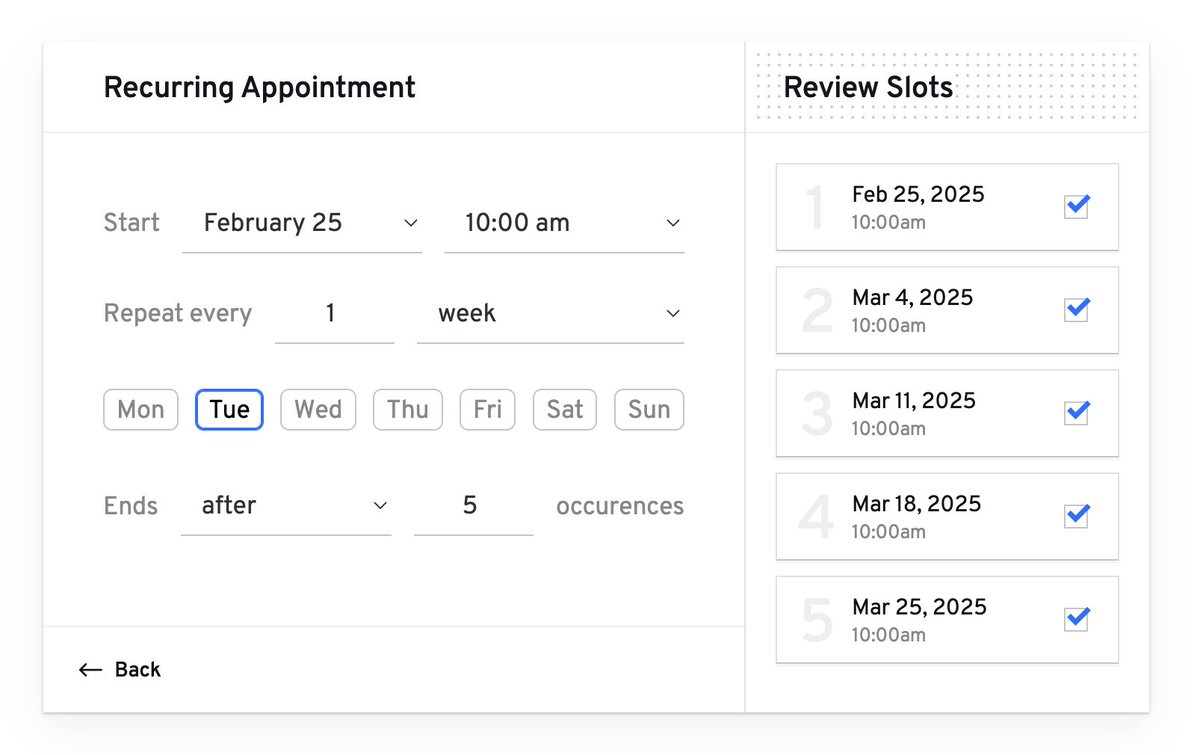Enable the Wed day button
This screenshot has width=1200, height=755.
click(318, 410)
